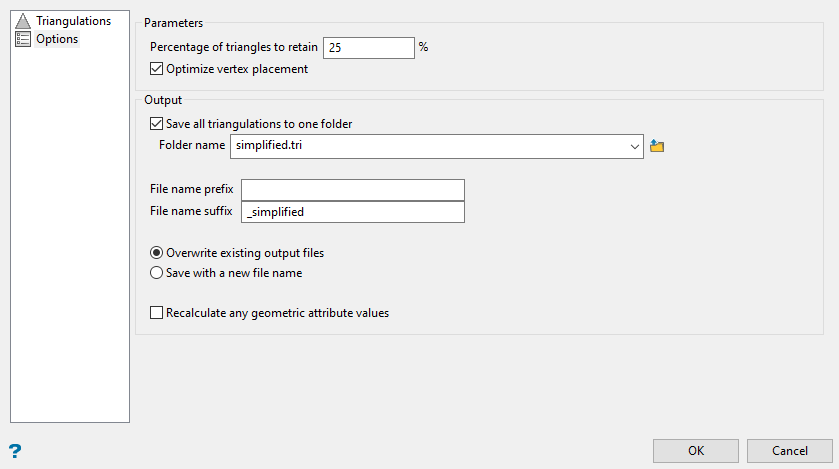
Task: Select the Options page label
Action: click(57, 39)
